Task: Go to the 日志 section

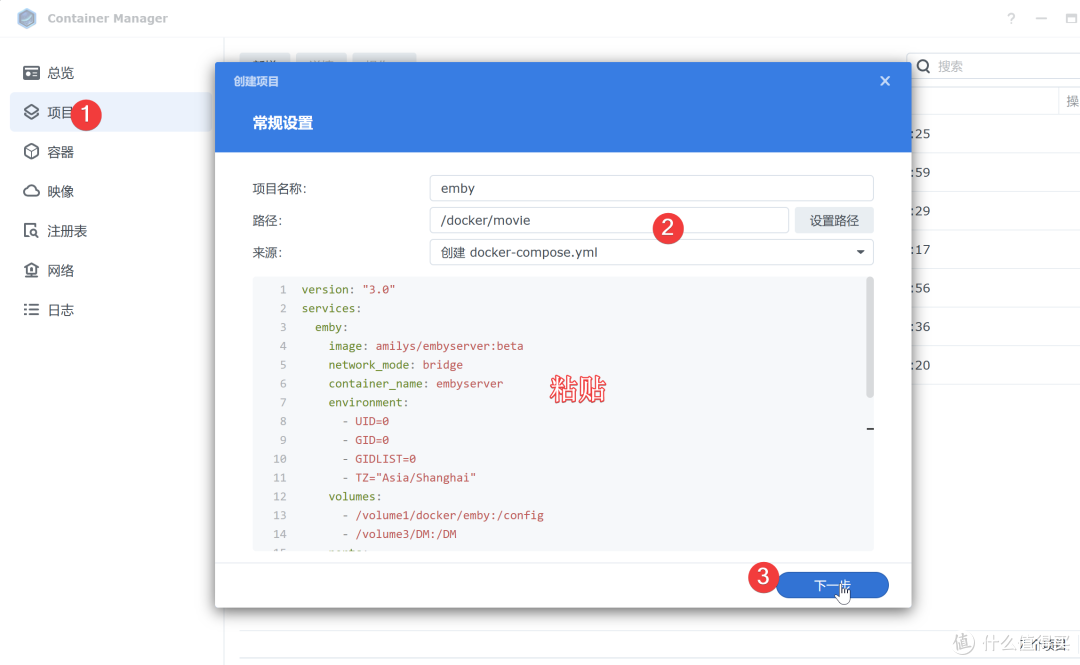Action: 61,310
